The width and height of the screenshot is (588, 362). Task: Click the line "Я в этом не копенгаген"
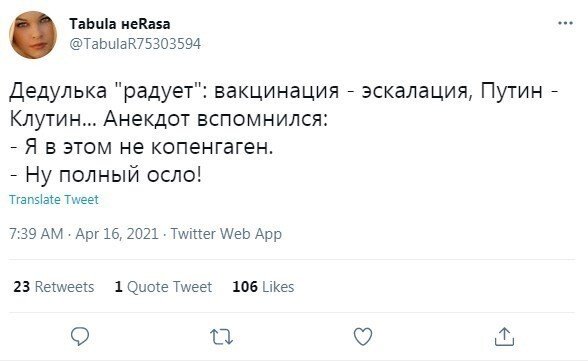pos(141,147)
